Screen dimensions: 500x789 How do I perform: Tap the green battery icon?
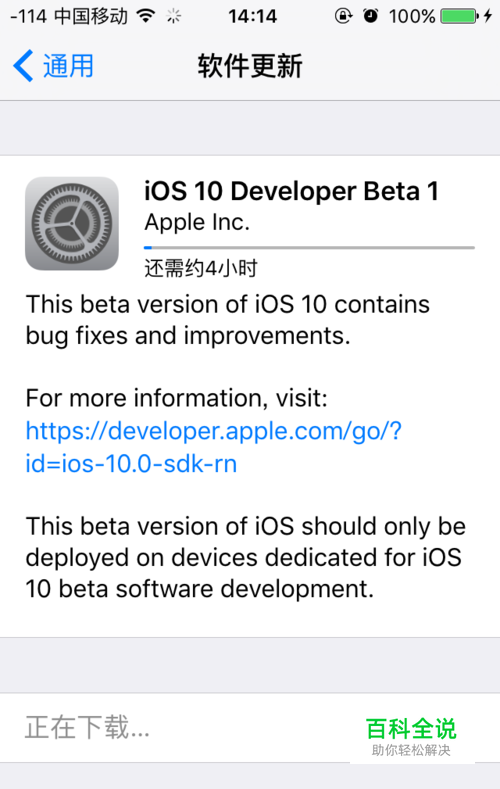pos(460,16)
